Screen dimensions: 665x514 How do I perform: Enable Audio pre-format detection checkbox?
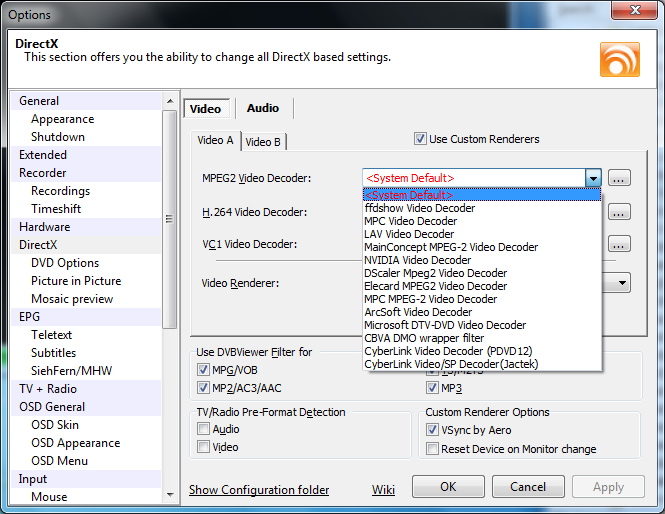pyautogui.click(x=203, y=429)
